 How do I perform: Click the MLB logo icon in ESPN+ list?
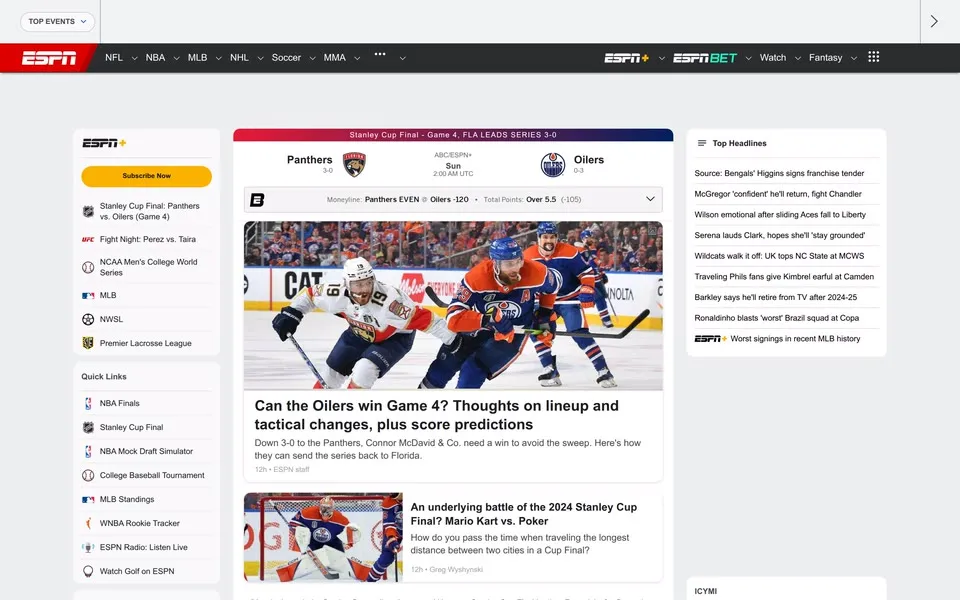point(88,295)
